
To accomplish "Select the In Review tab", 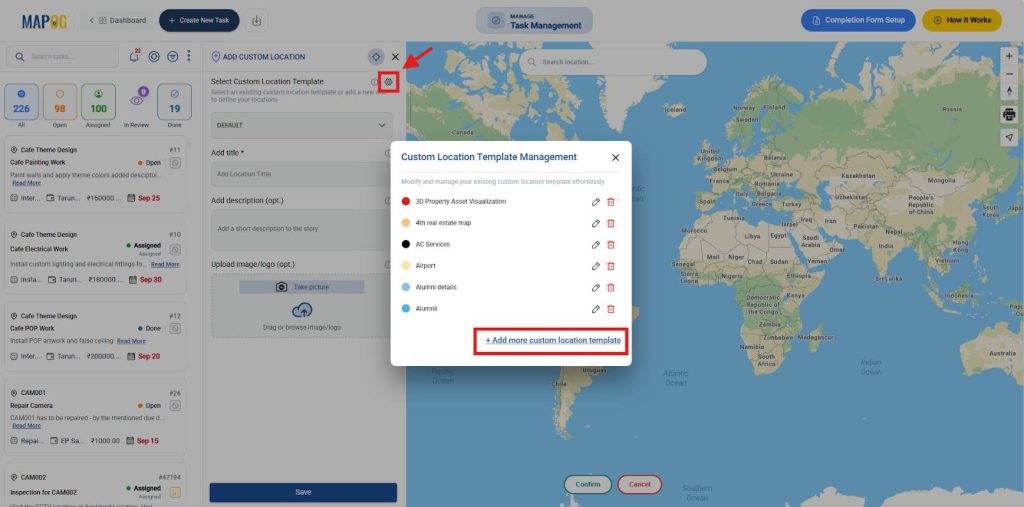I will click(x=137, y=105).
